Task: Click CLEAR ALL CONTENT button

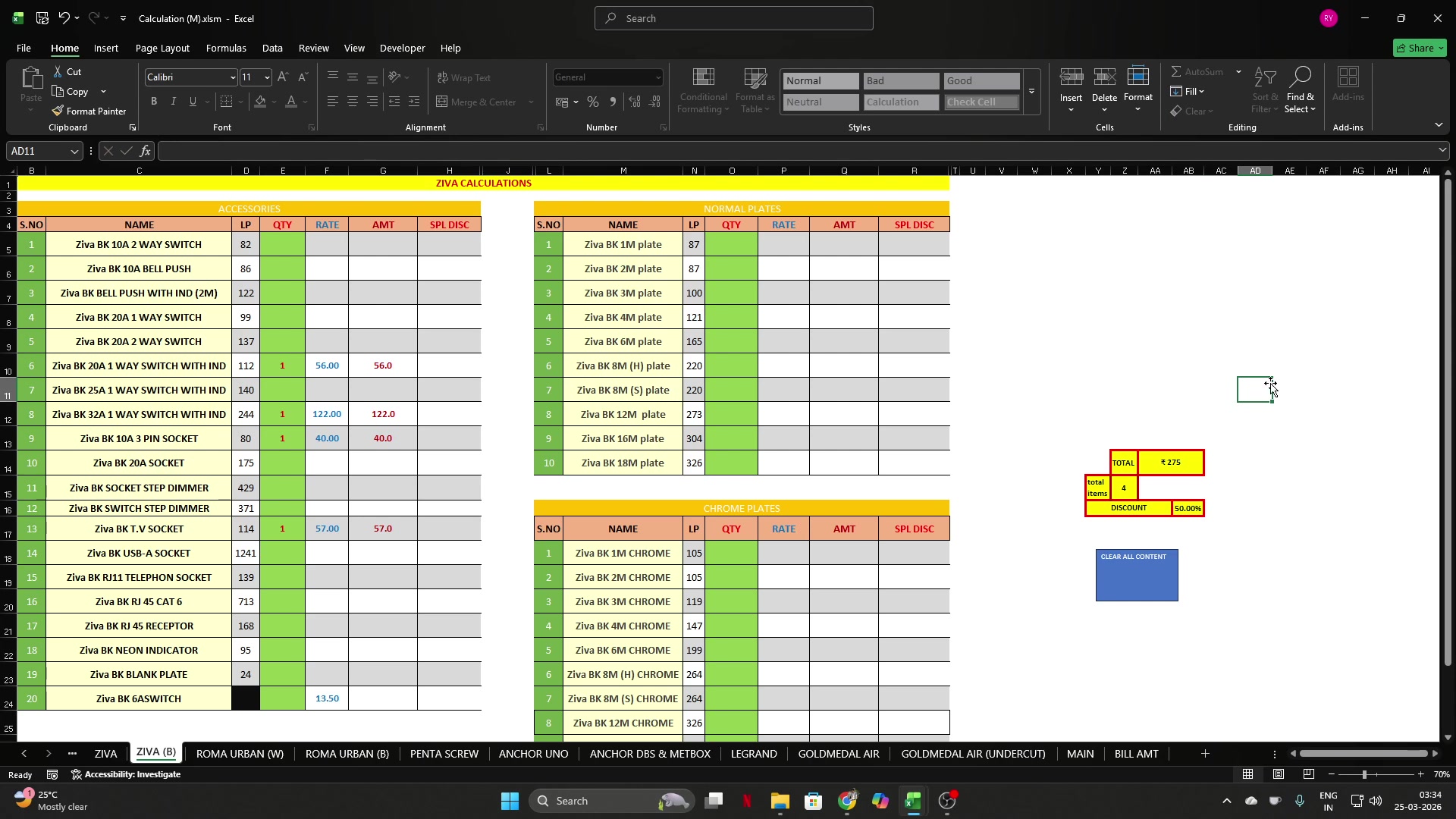Action: [1137, 575]
